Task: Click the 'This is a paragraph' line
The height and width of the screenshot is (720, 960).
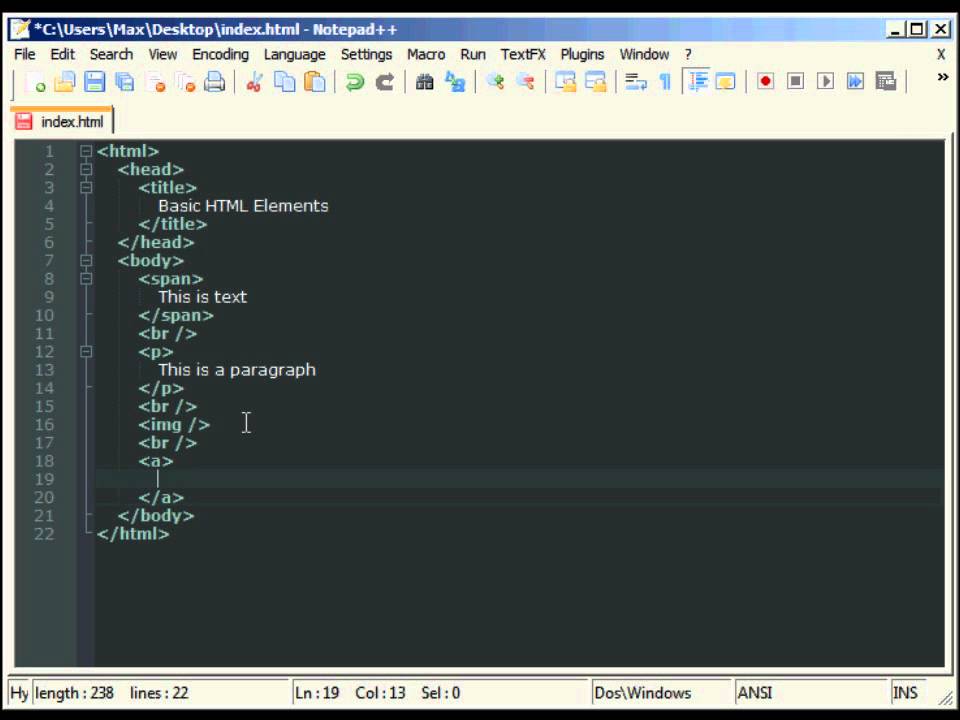Action: pyautogui.click(x=237, y=370)
